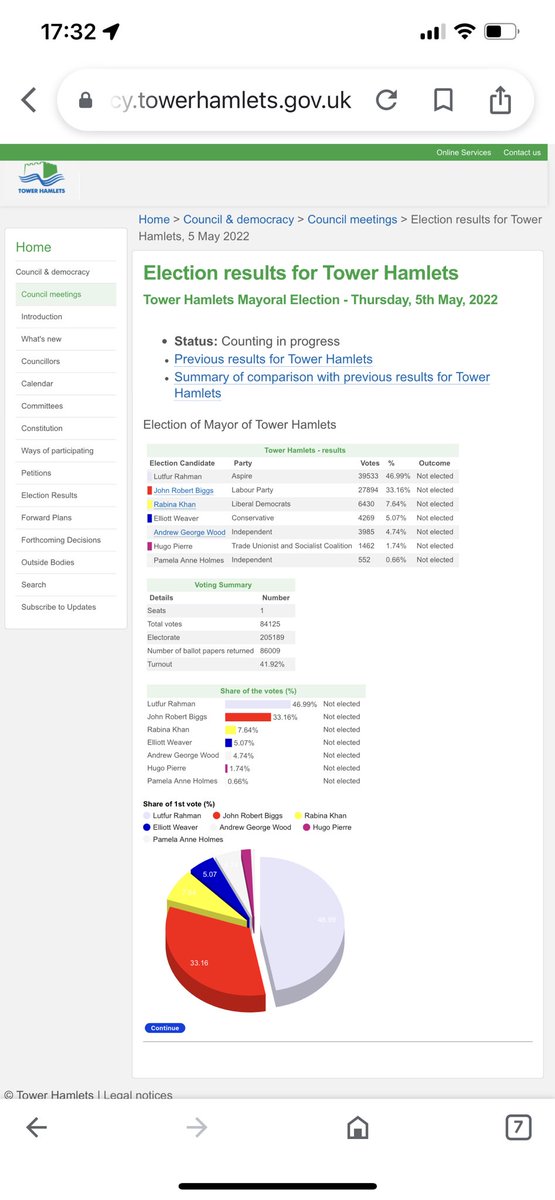Open What's new in sidebar
This screenshot has height=1200, width=555.
tap(41, 339)
